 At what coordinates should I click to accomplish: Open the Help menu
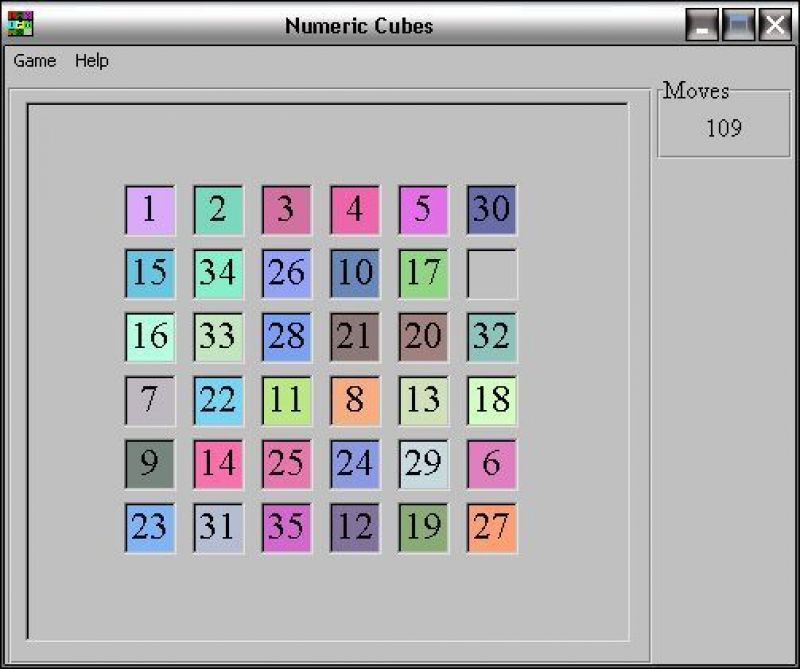point(92,61)
